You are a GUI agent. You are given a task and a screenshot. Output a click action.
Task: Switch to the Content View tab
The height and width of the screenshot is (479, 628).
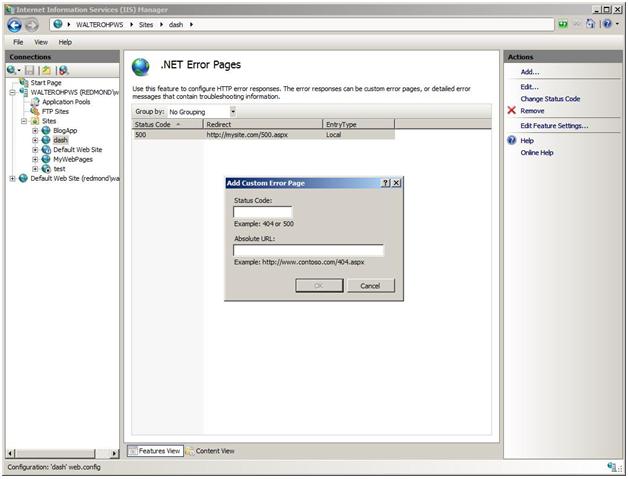click(x=210, y=451)
